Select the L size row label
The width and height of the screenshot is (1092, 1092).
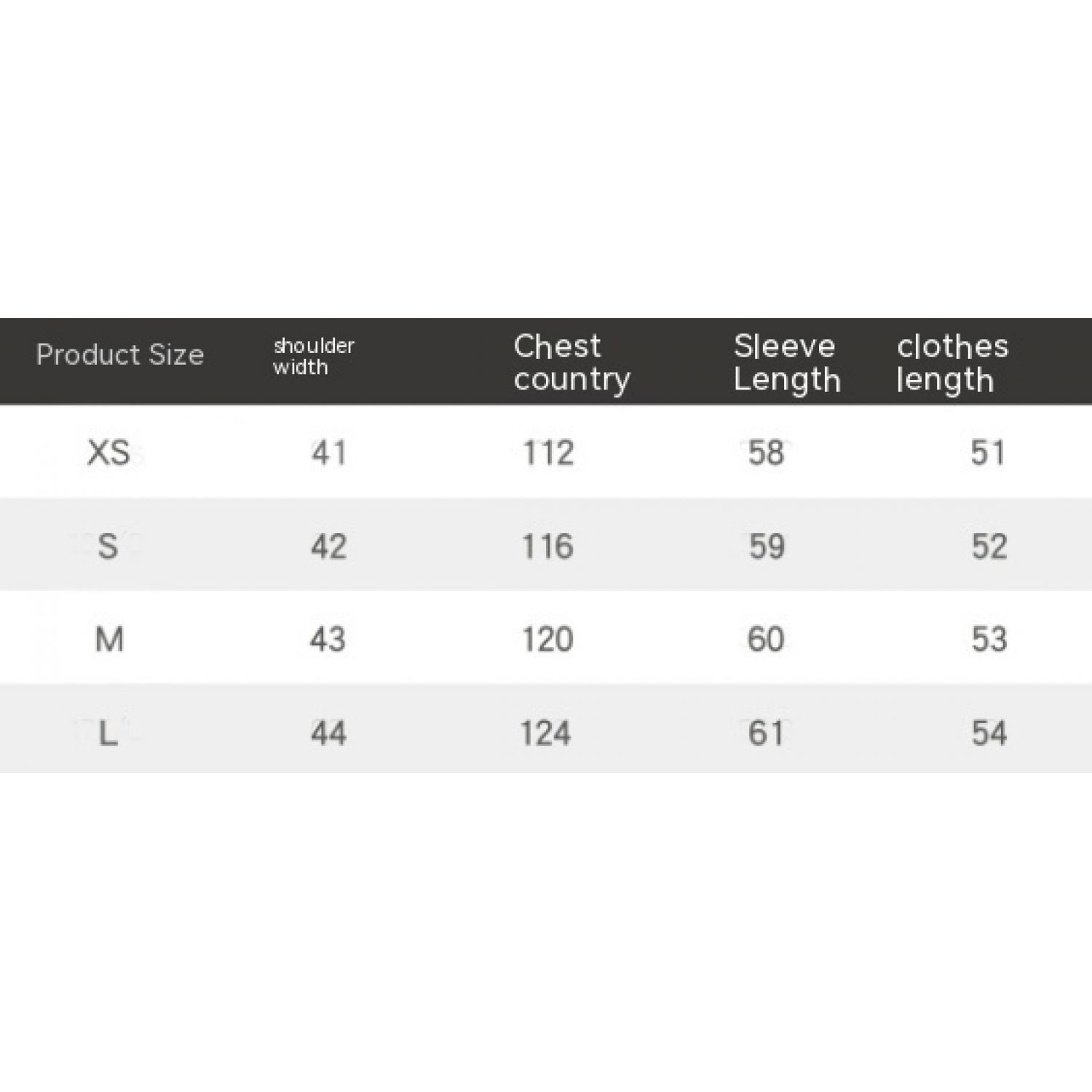(x=108, y=733)
